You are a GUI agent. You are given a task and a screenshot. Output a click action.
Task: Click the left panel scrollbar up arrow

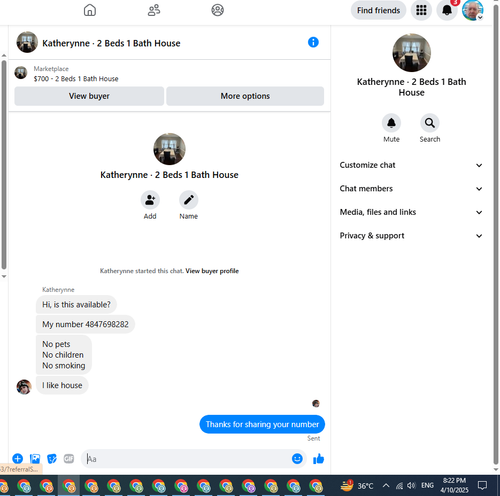pyautogui.click(x=4, y=56)
